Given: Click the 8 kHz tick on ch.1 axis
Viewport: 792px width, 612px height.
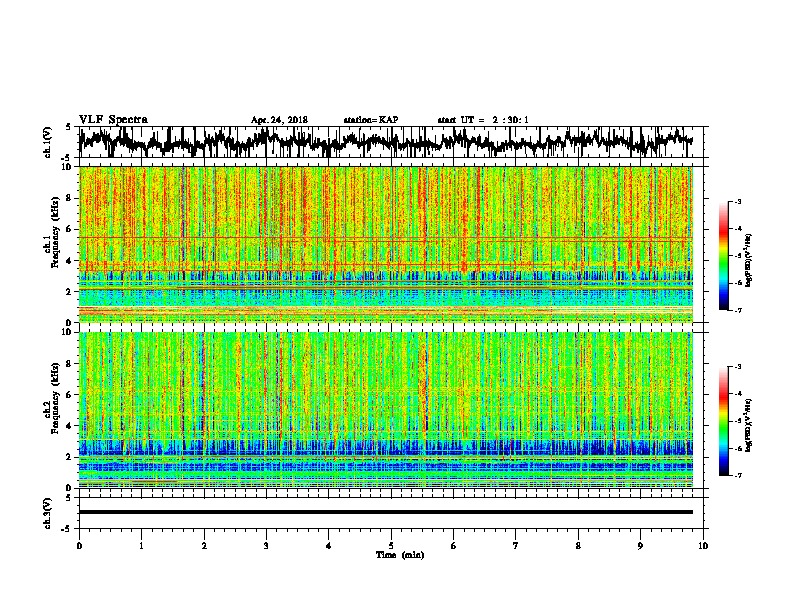Looking at the screenshot, I should [69, 198].
